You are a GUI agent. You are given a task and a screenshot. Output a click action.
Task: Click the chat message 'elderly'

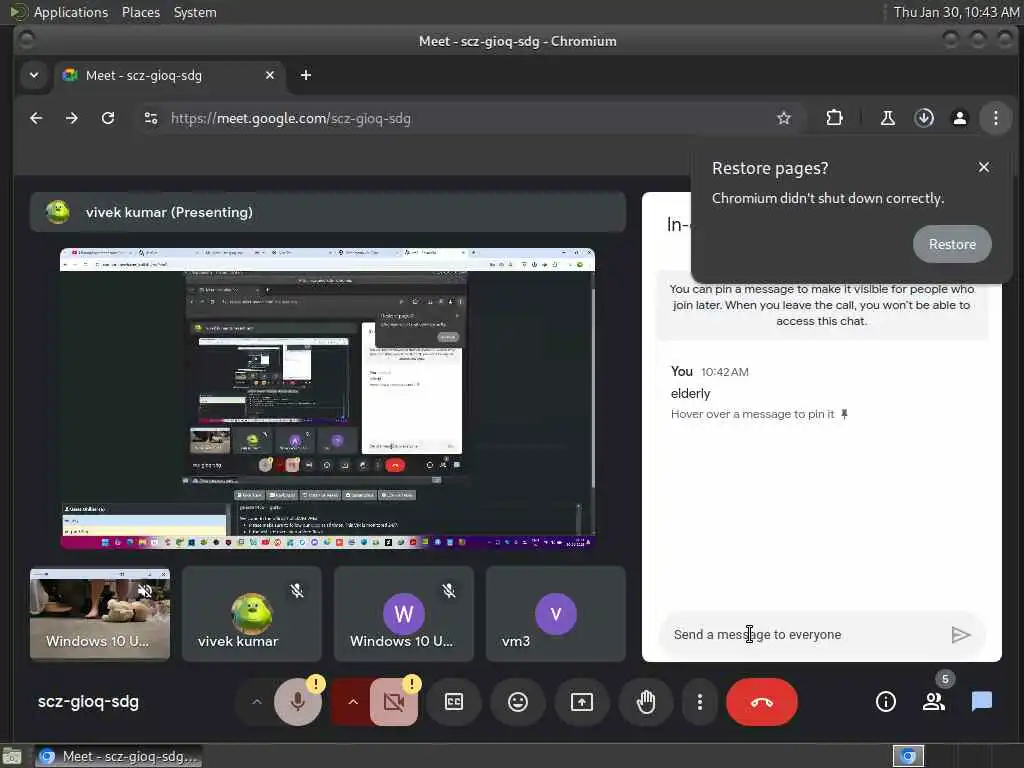click(x=690, y=393)
